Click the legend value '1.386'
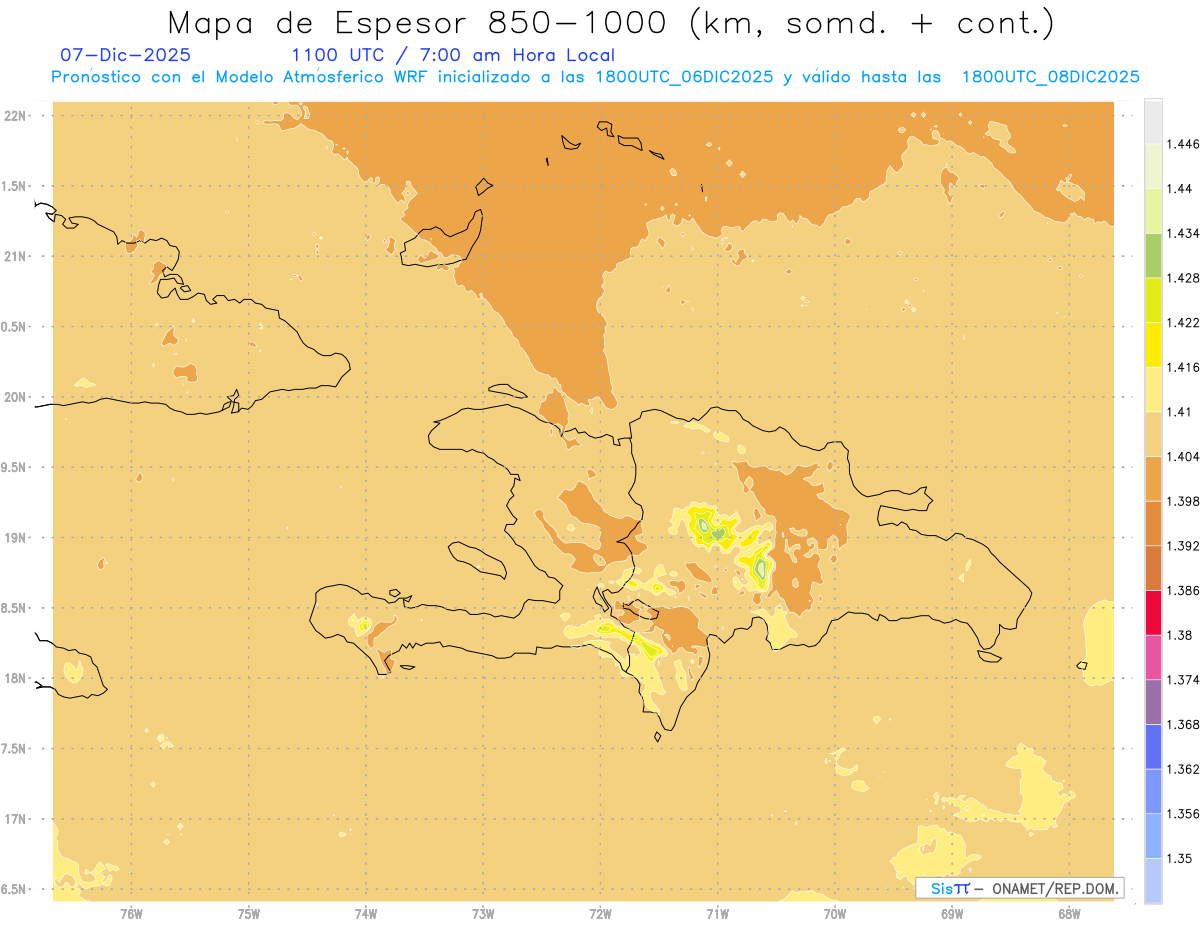This screenshot has width=1200, height=927. (1183, 590)
